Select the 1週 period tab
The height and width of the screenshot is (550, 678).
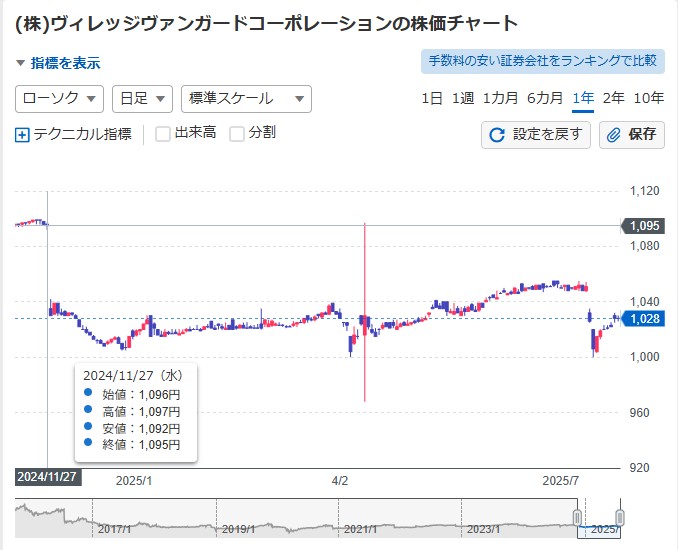coord(463,99)
